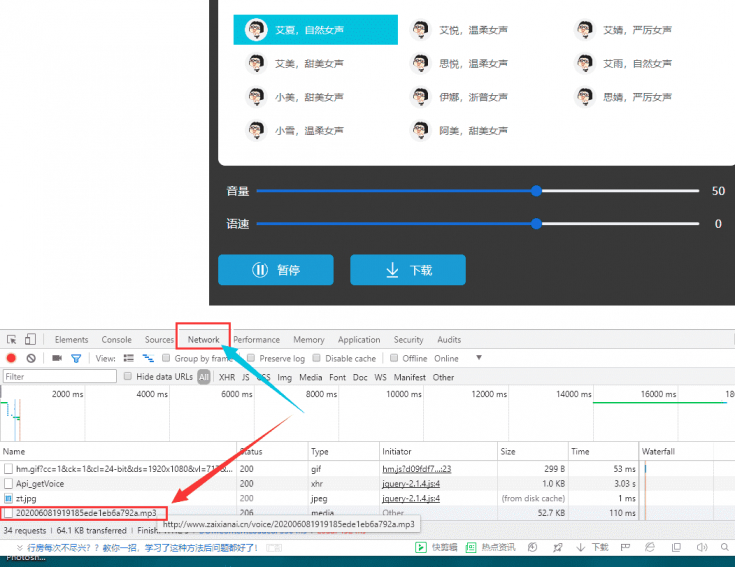Clear the network log
Viewport: 735px width, 567px height.
(31, 358)
